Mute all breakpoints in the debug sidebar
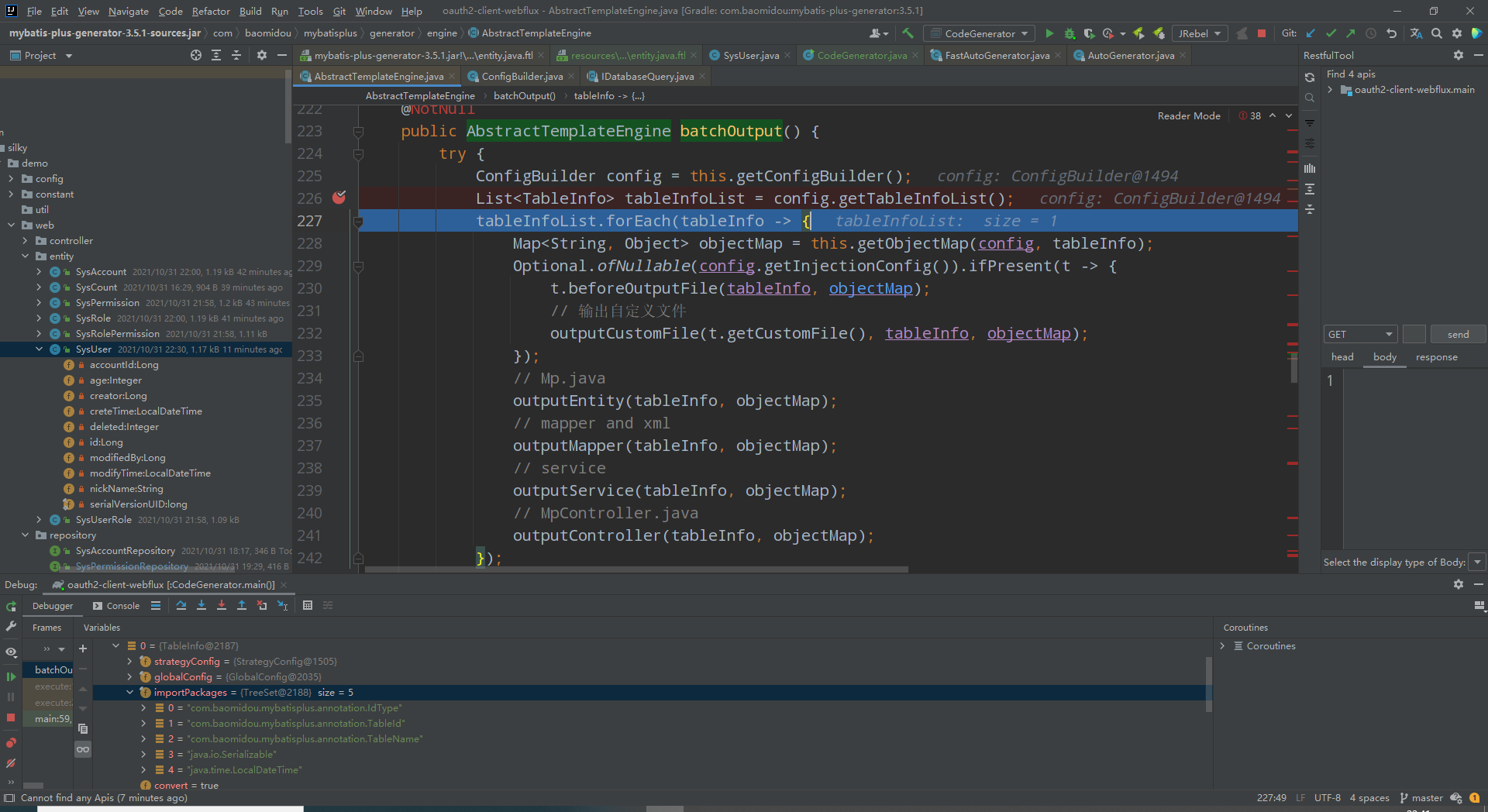Viewport: 1488px width, 812px height. coord(11,763)
